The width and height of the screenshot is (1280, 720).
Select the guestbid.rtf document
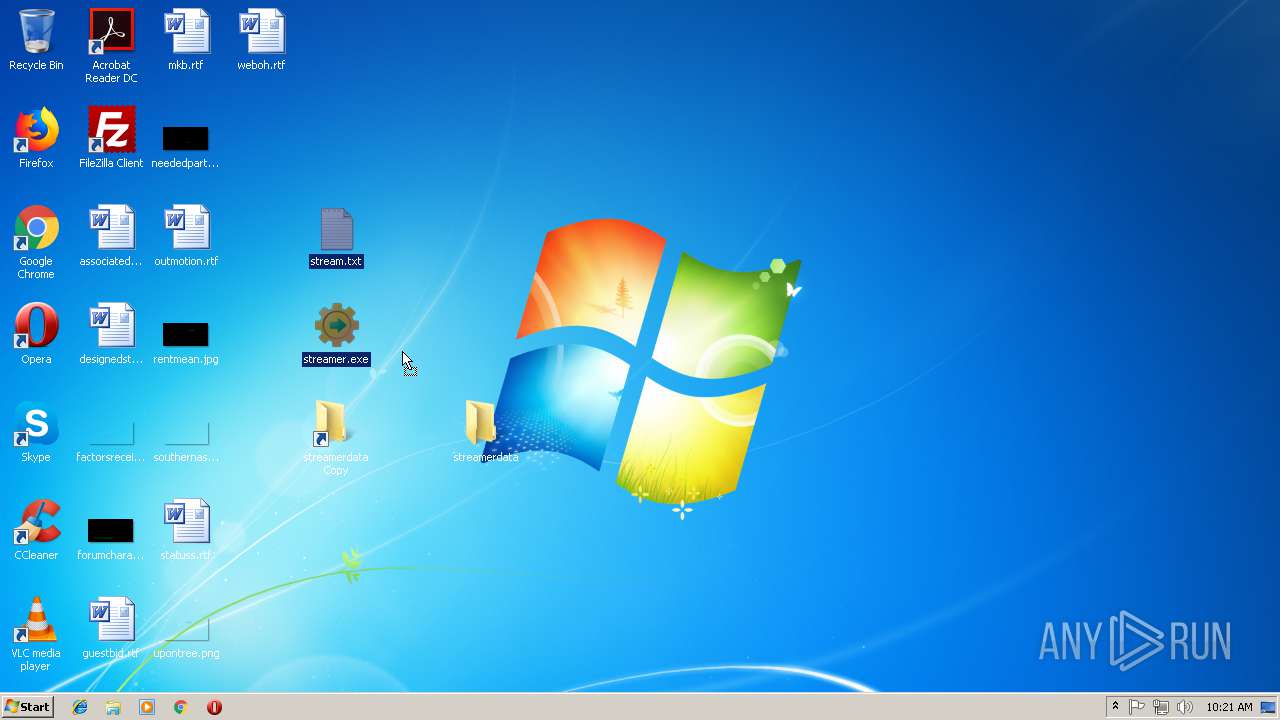tap(111, 628)
